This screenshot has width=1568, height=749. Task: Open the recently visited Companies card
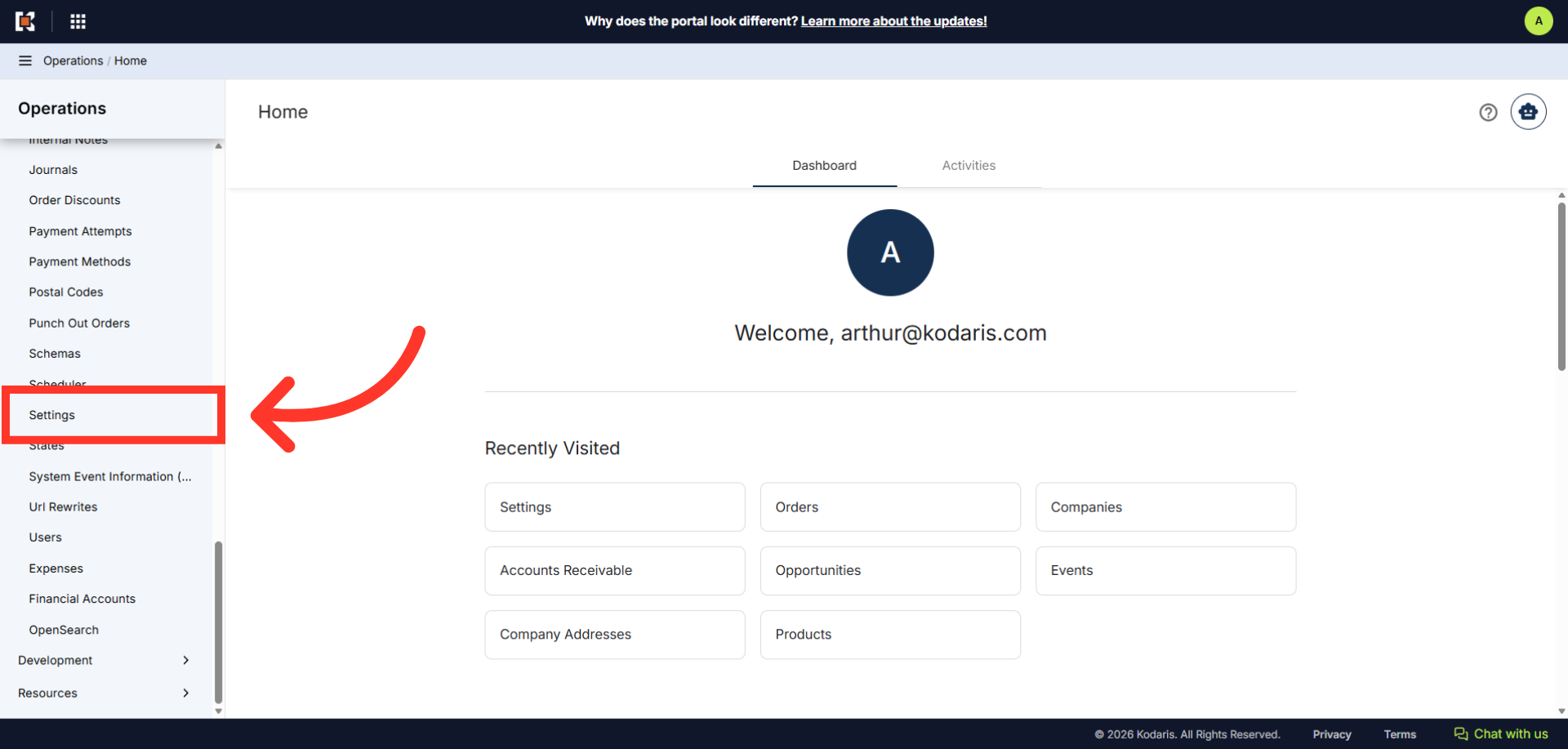1165,507
